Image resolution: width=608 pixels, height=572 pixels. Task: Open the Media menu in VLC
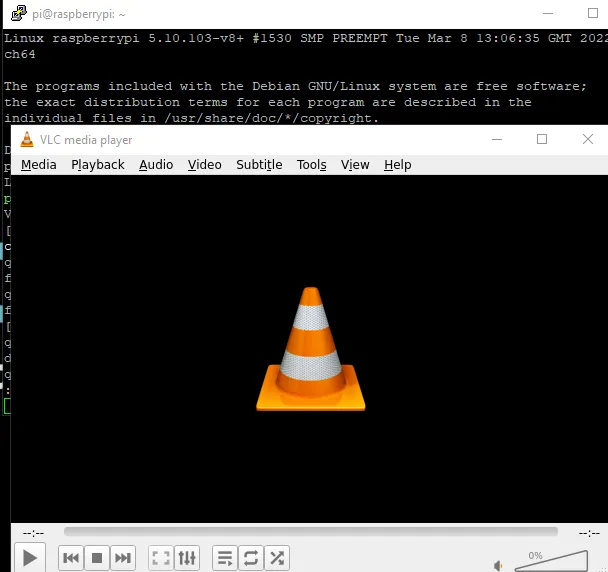(x=38, y=165)
